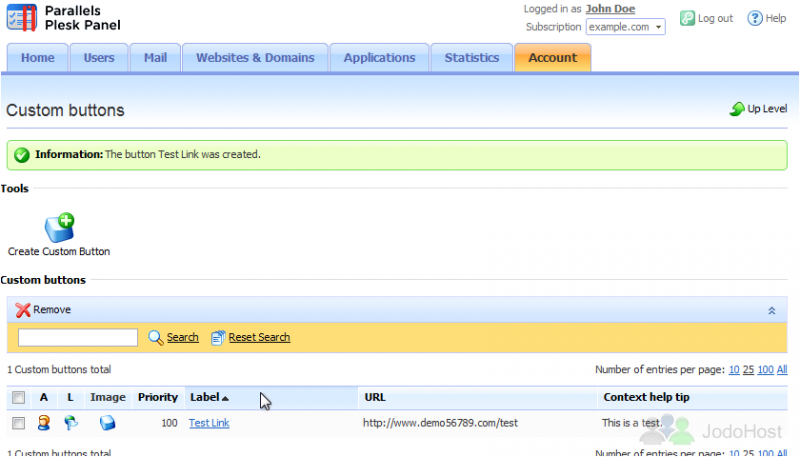Select the Account tab
Screen dimensions: 800x457
tap(553, 58)
